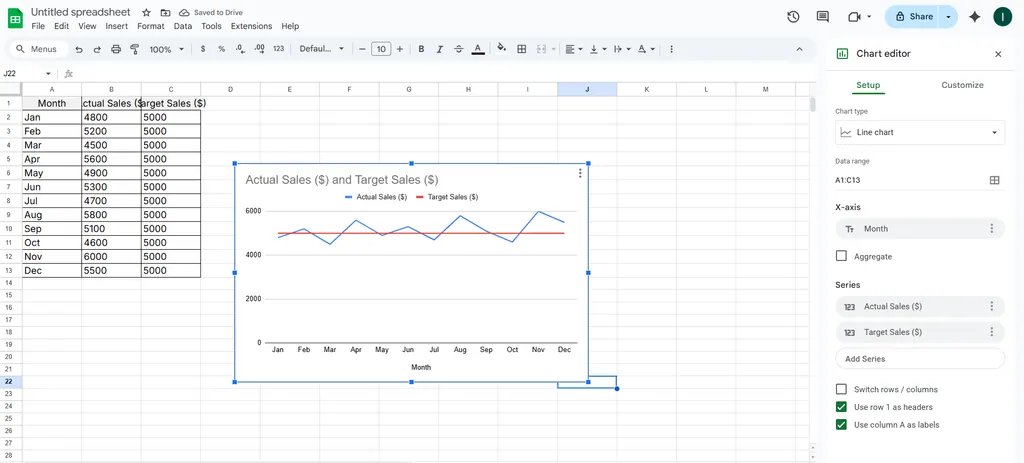This screenshot has height=463, width=1024.
Task: Apply strikethrough formatting
Action: pyautogui.click(x=459, y=49)
